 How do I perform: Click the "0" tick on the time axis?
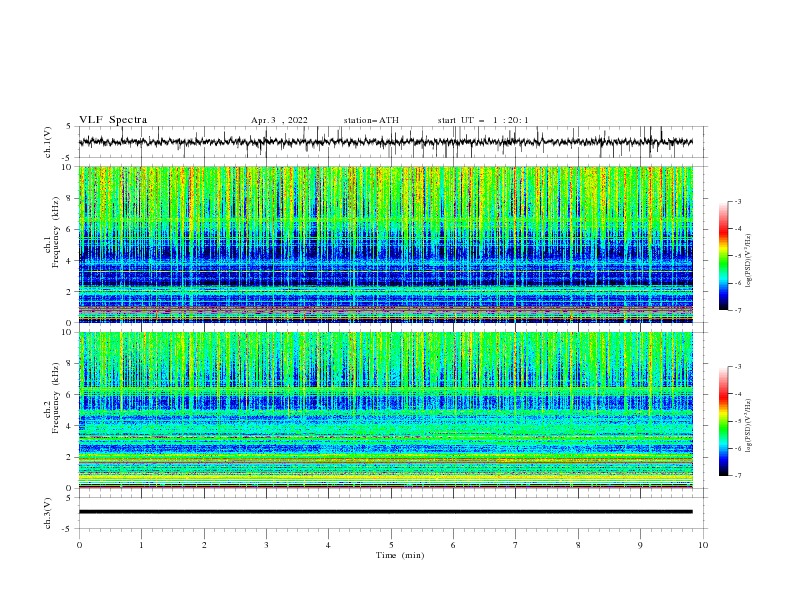coord(79,545)
